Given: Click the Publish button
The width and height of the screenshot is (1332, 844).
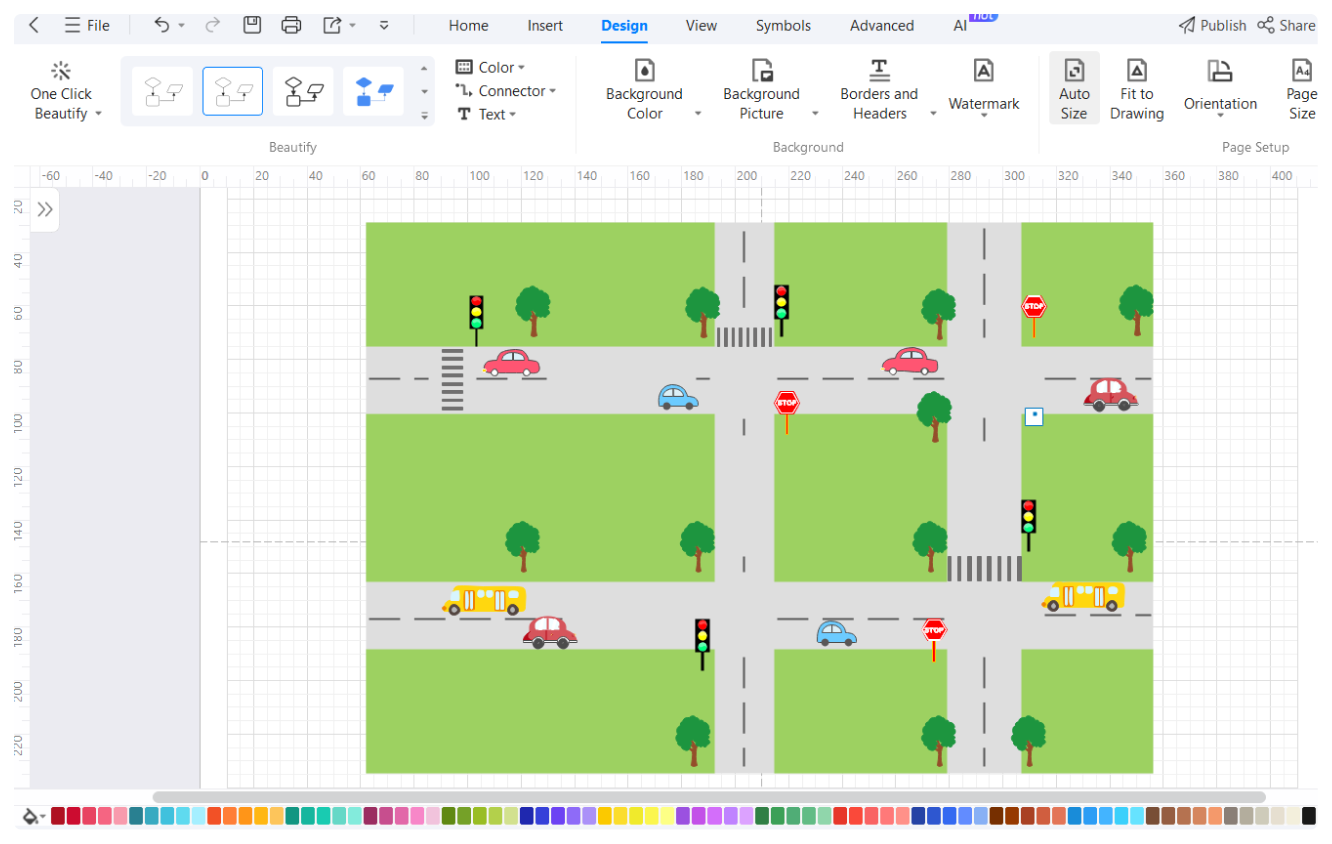Looking at the screenshot, I should [x=1212, y=25].
